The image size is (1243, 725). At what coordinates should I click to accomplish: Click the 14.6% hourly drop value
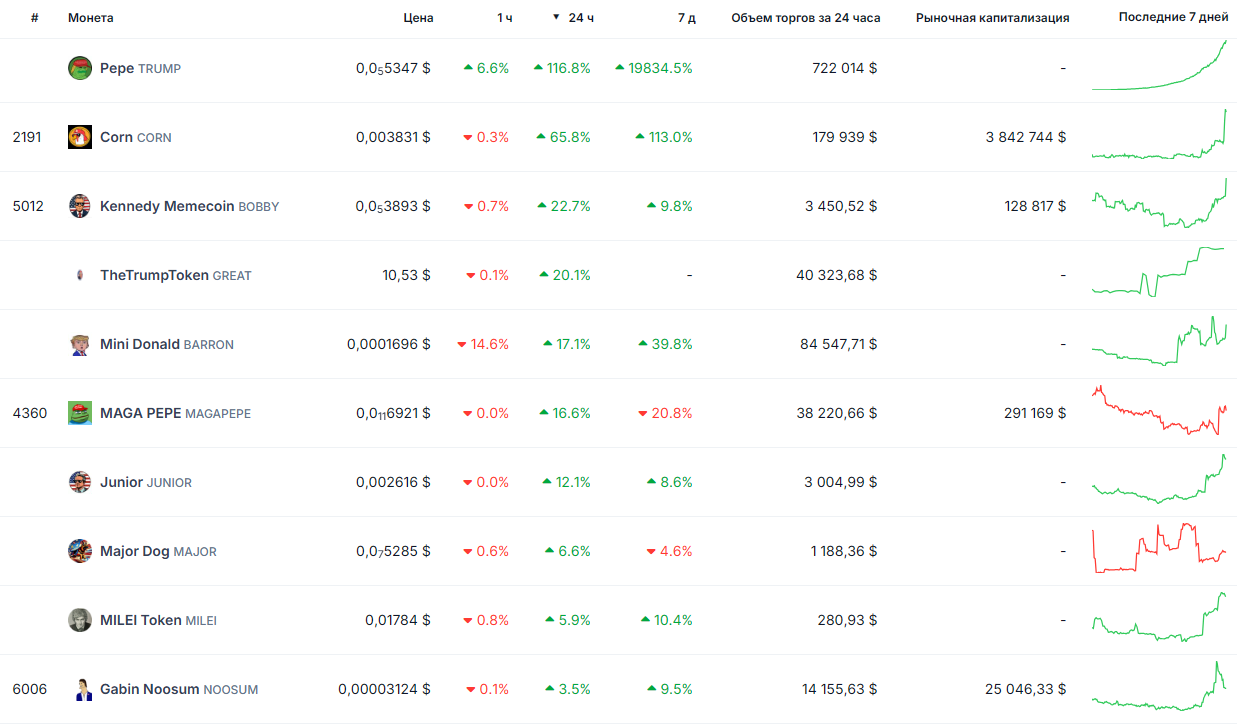coord(483,344)
